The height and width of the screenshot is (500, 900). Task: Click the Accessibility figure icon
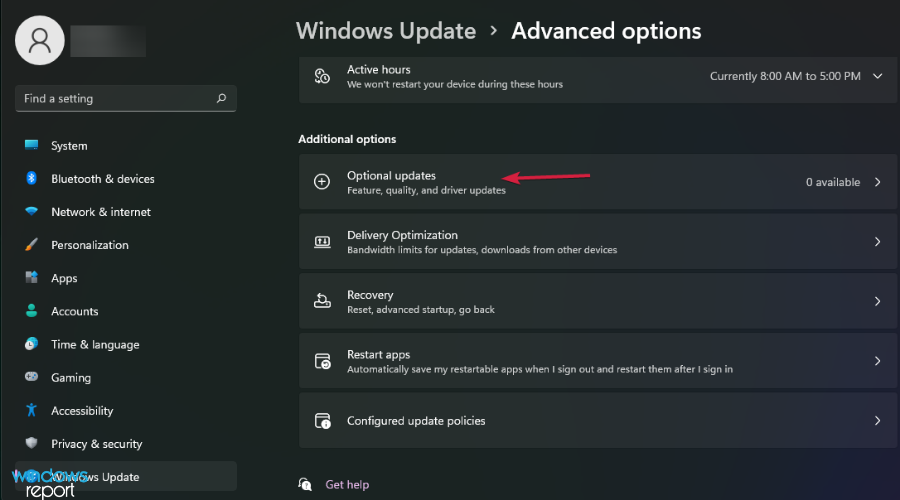coord(31,411)
